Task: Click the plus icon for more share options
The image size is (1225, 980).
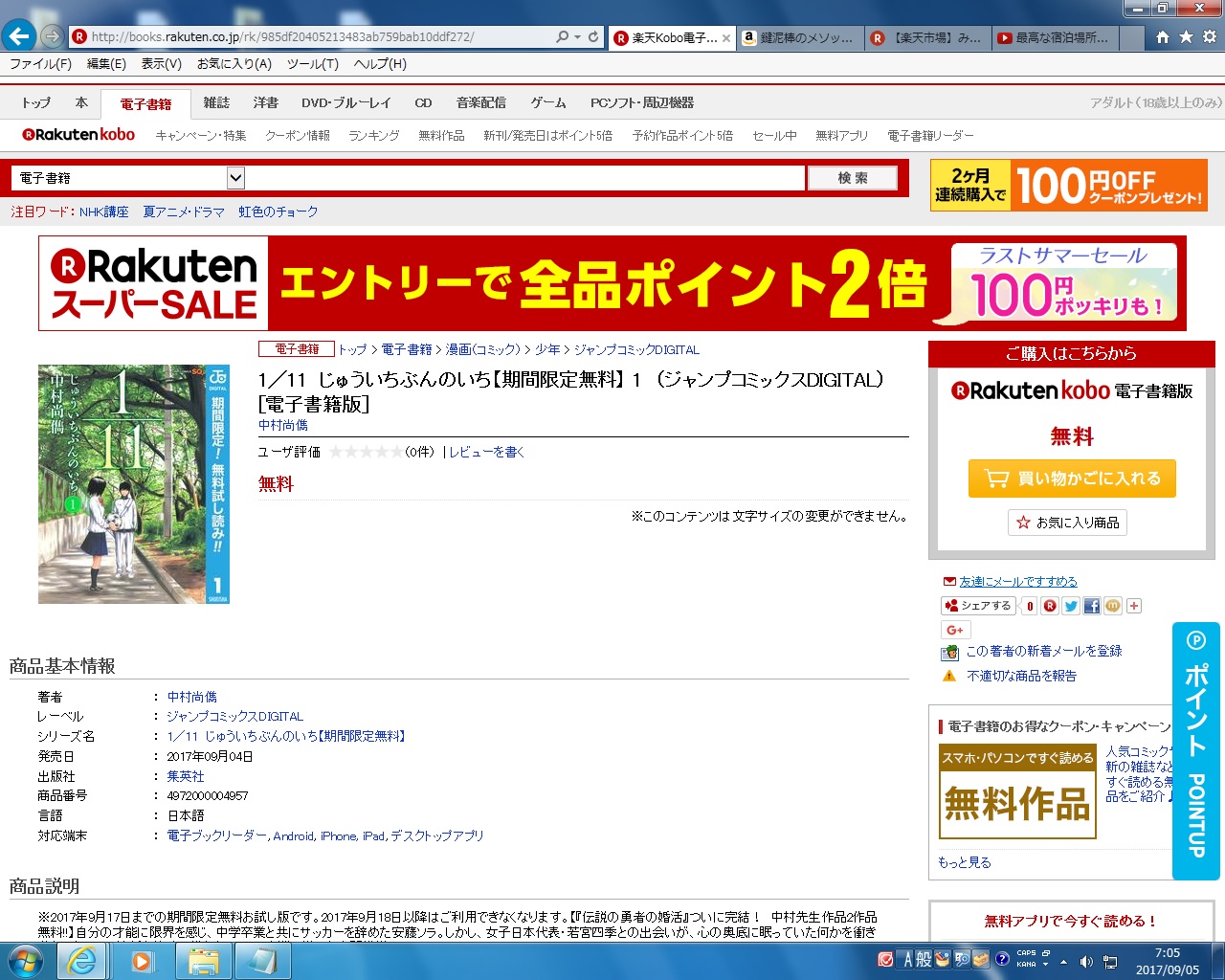Action: (x=1134, y=606)
